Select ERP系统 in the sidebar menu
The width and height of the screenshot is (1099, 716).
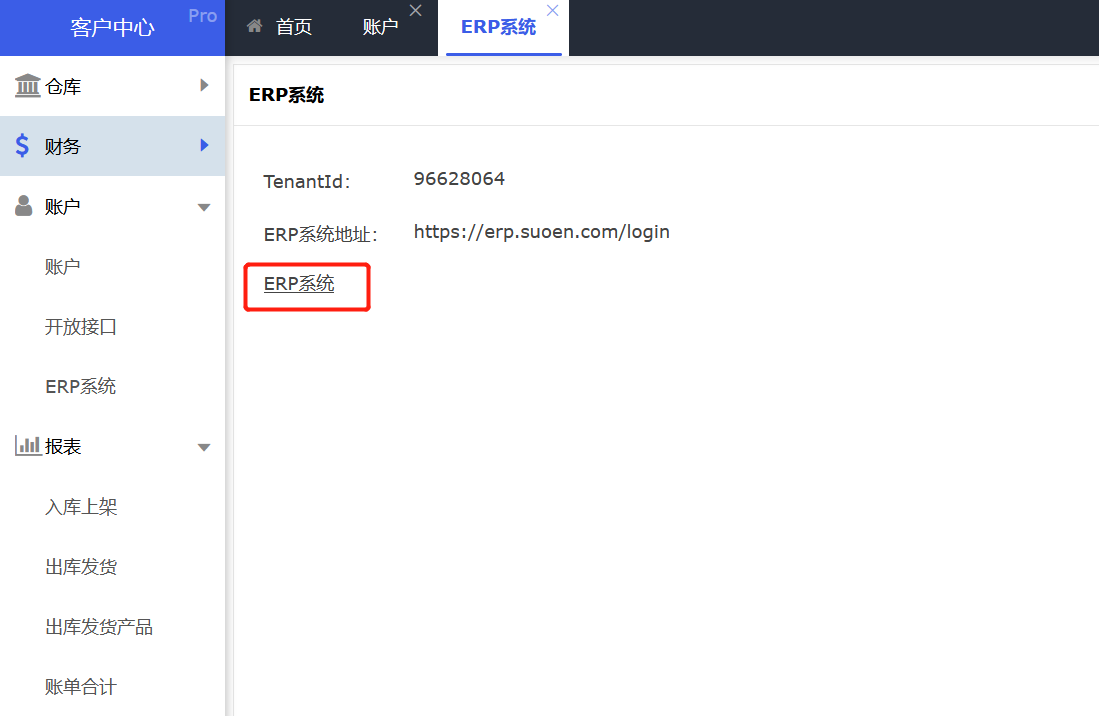tap(81, 387)
